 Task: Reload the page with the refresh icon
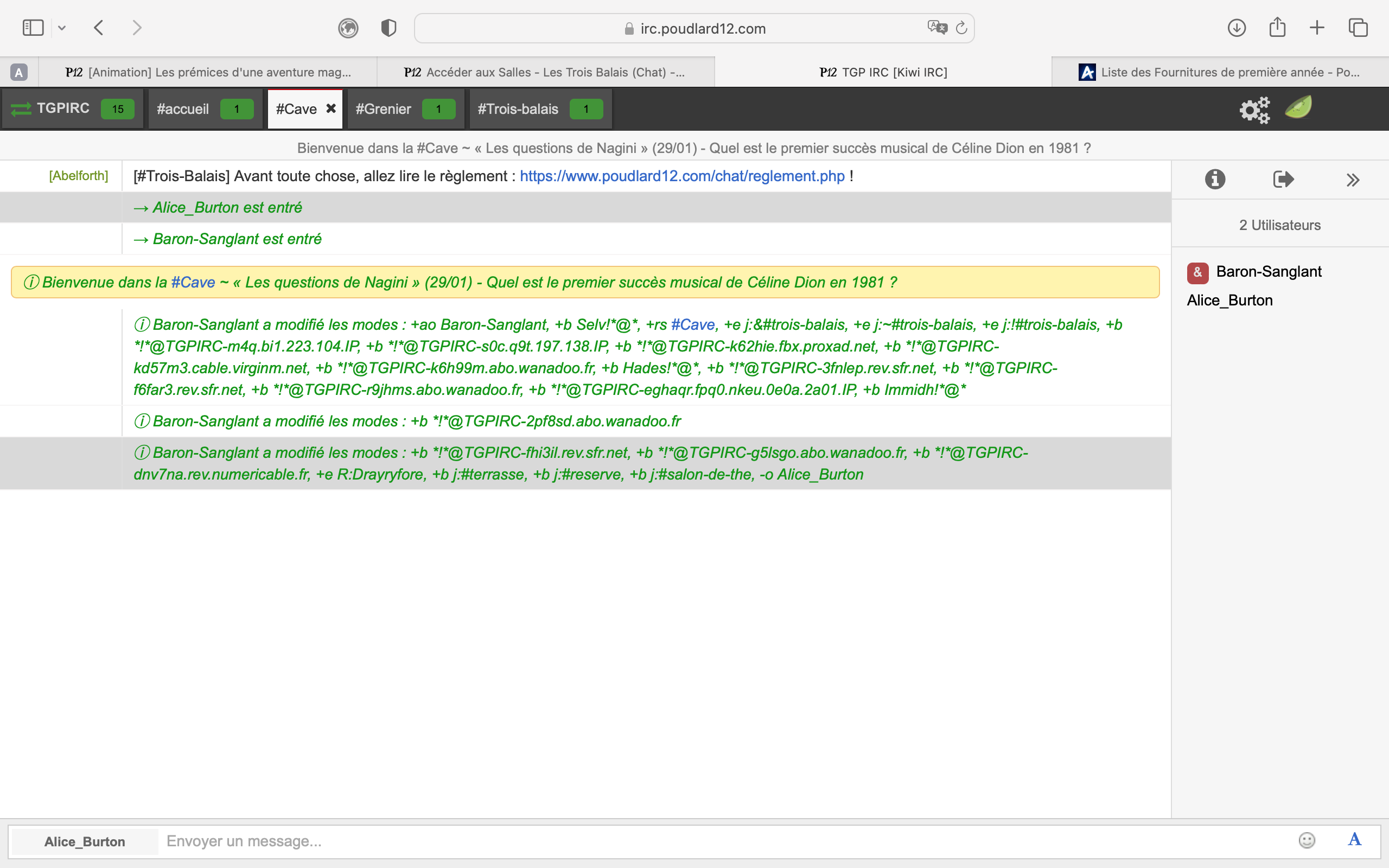click(x=962, y=28)
